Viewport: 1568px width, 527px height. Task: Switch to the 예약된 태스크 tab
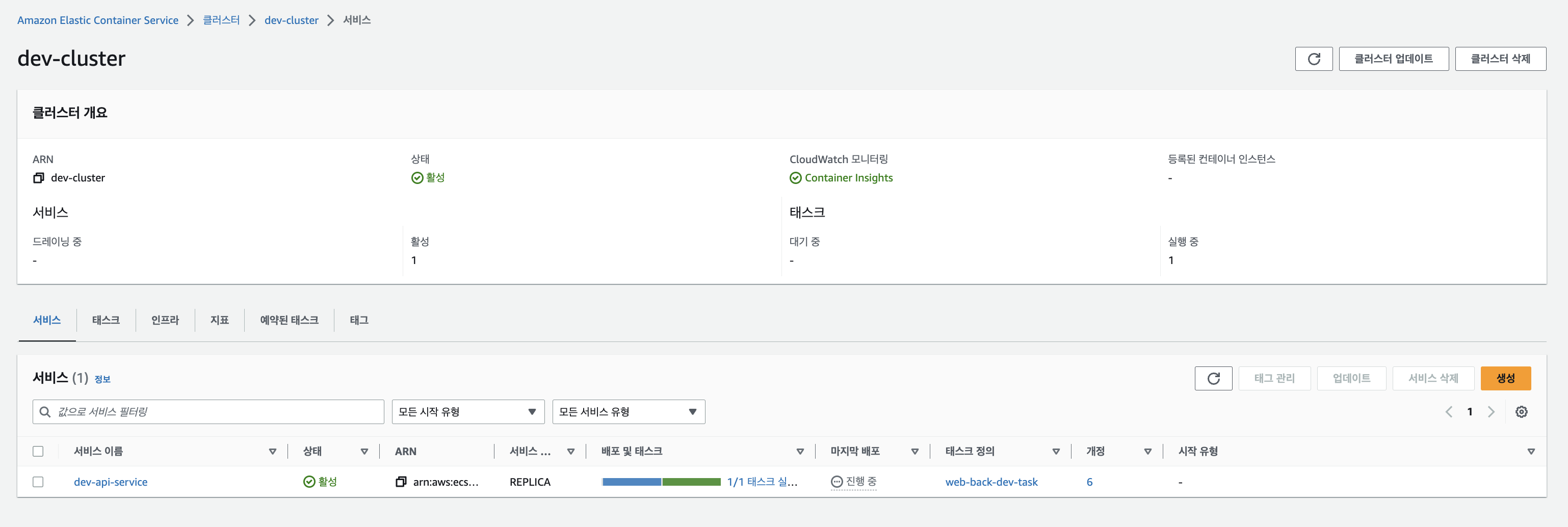click(289, 320)
